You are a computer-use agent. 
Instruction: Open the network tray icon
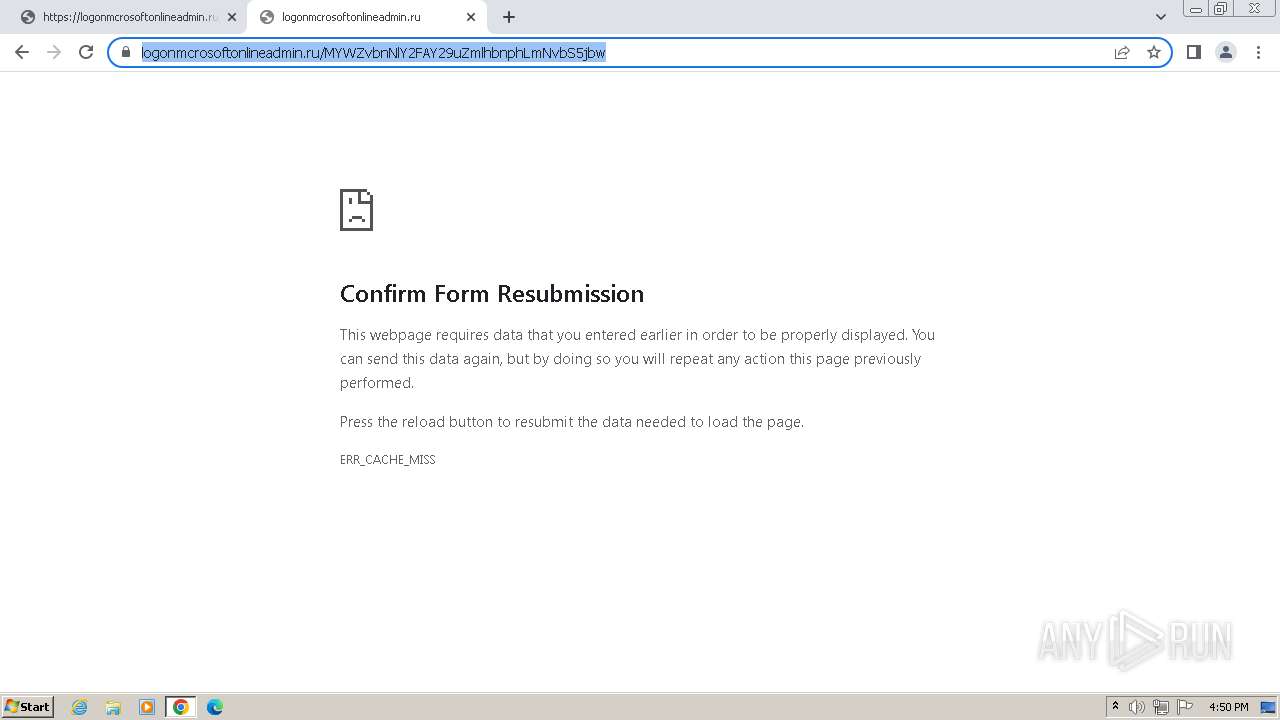(x=1161, y=707)
